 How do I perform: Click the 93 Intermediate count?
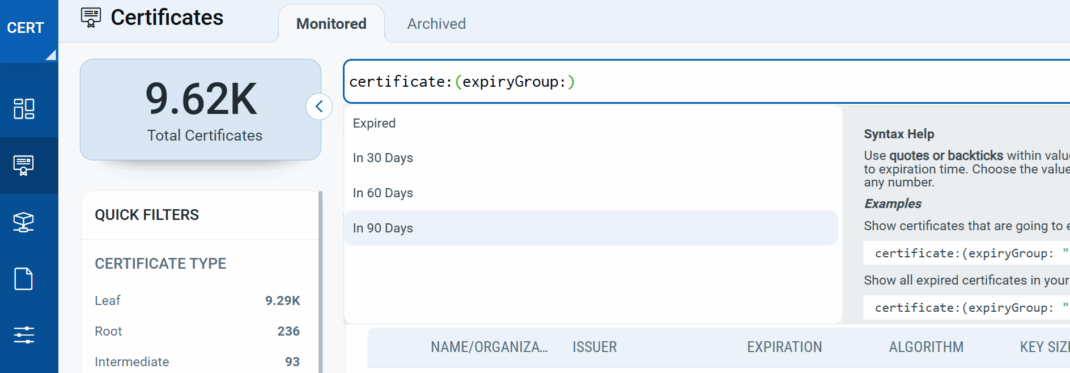point(292,362)
